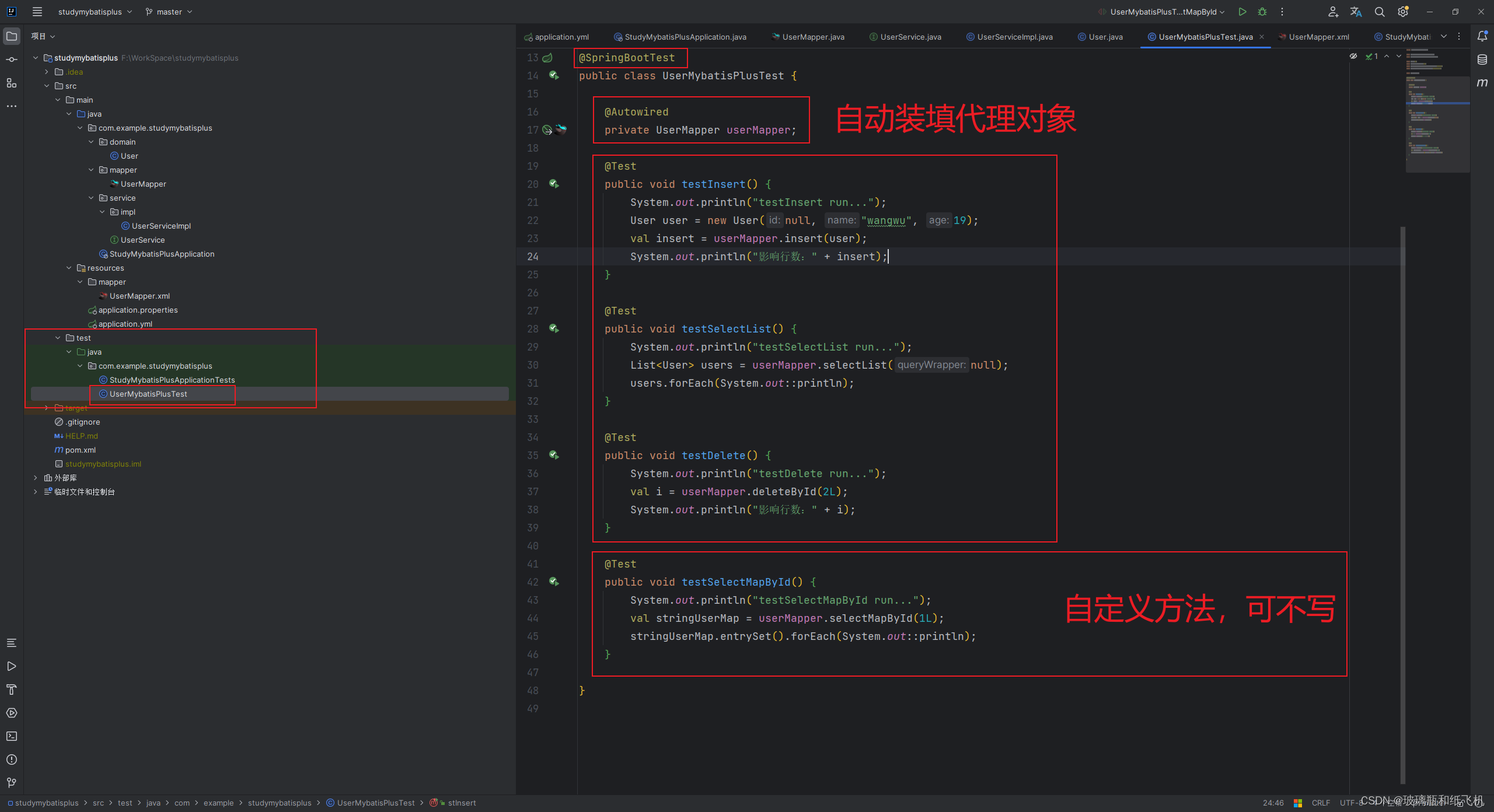Collapse the main folder
The width and height of the screenshot is (1494, 812).
coord(58,100)
